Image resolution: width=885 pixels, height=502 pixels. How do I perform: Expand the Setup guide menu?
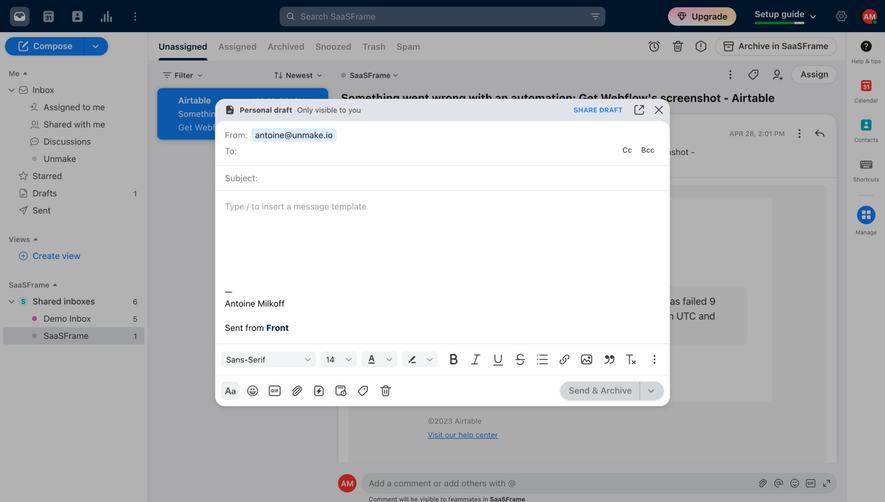coord(786,16)
